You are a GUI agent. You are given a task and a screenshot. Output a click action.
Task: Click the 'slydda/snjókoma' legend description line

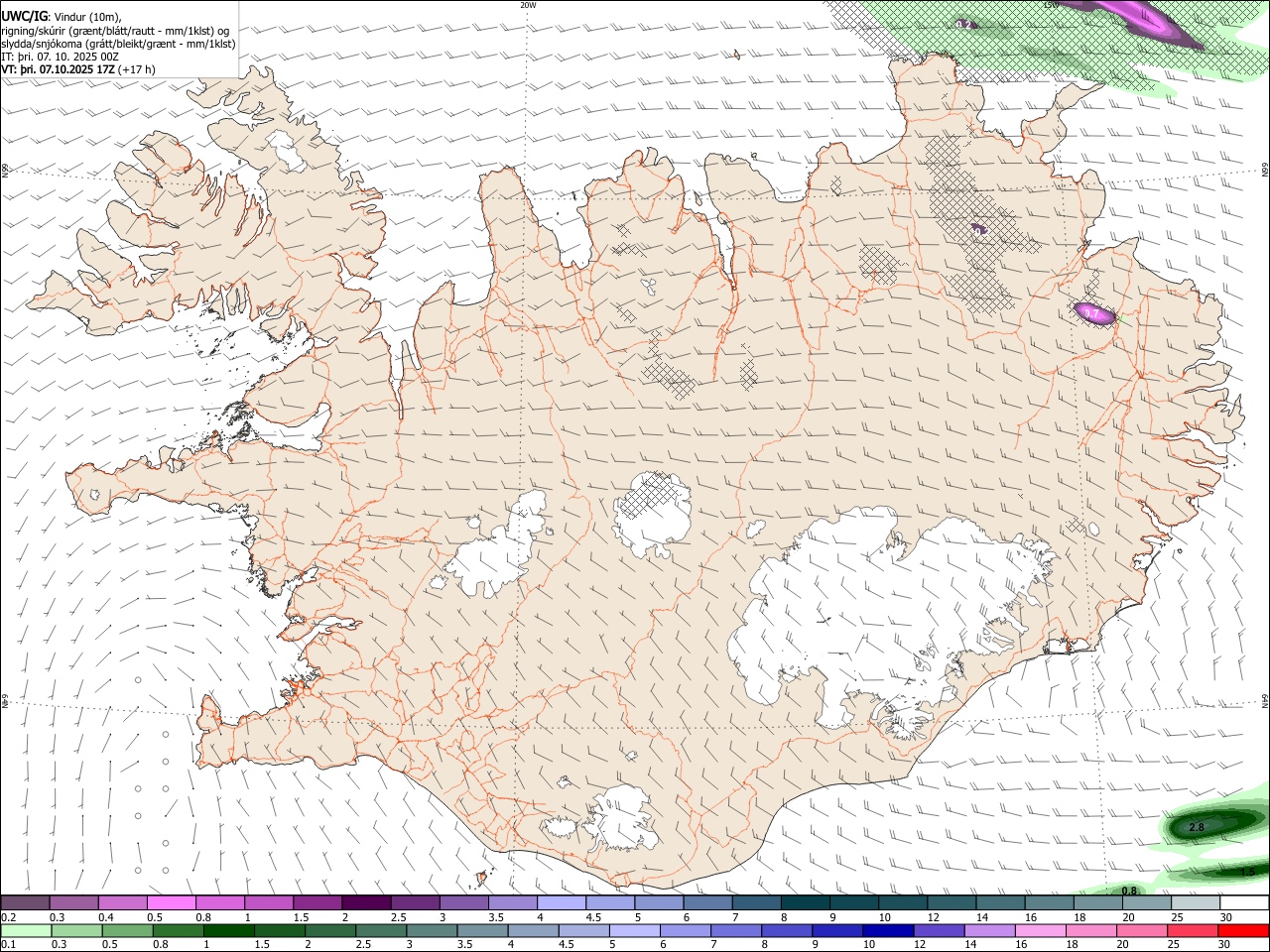coord(118,43)
